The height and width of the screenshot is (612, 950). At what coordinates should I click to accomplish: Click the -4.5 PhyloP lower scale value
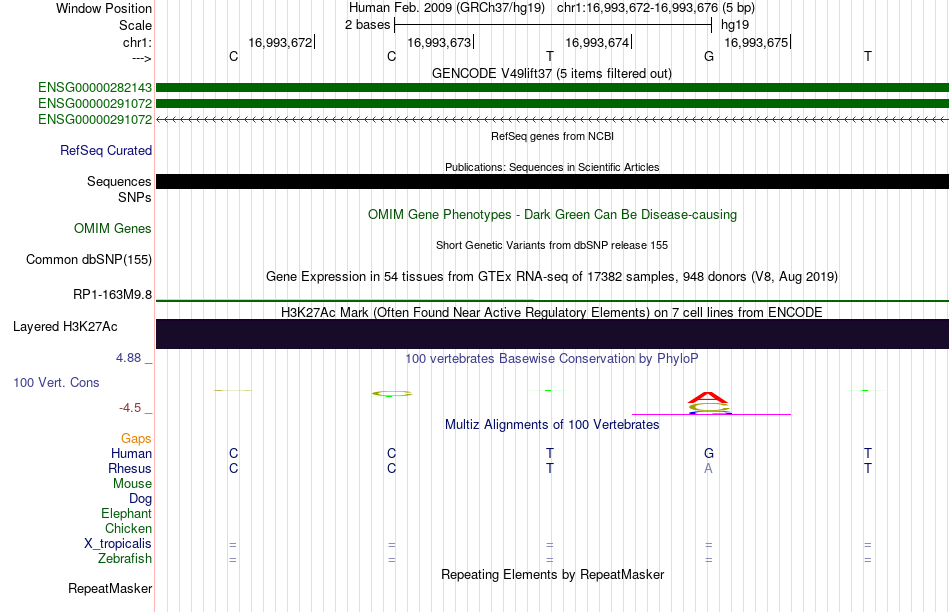pyautogui.click(x=130, y=408)
